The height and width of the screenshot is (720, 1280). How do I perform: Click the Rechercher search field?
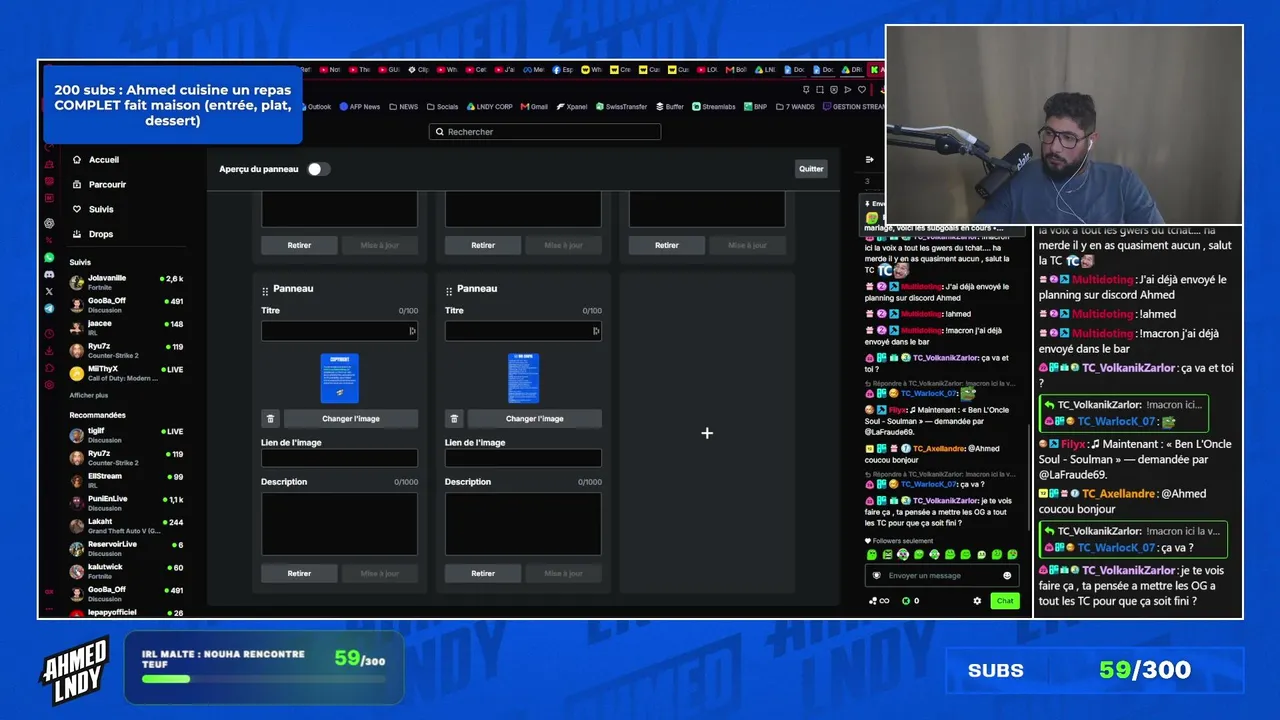coord(545,132)
